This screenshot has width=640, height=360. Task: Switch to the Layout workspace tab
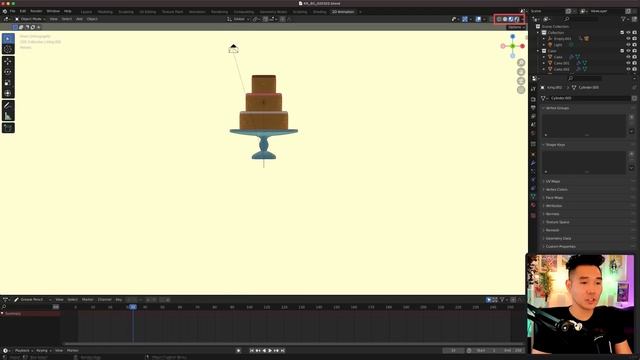pos(86,12)
